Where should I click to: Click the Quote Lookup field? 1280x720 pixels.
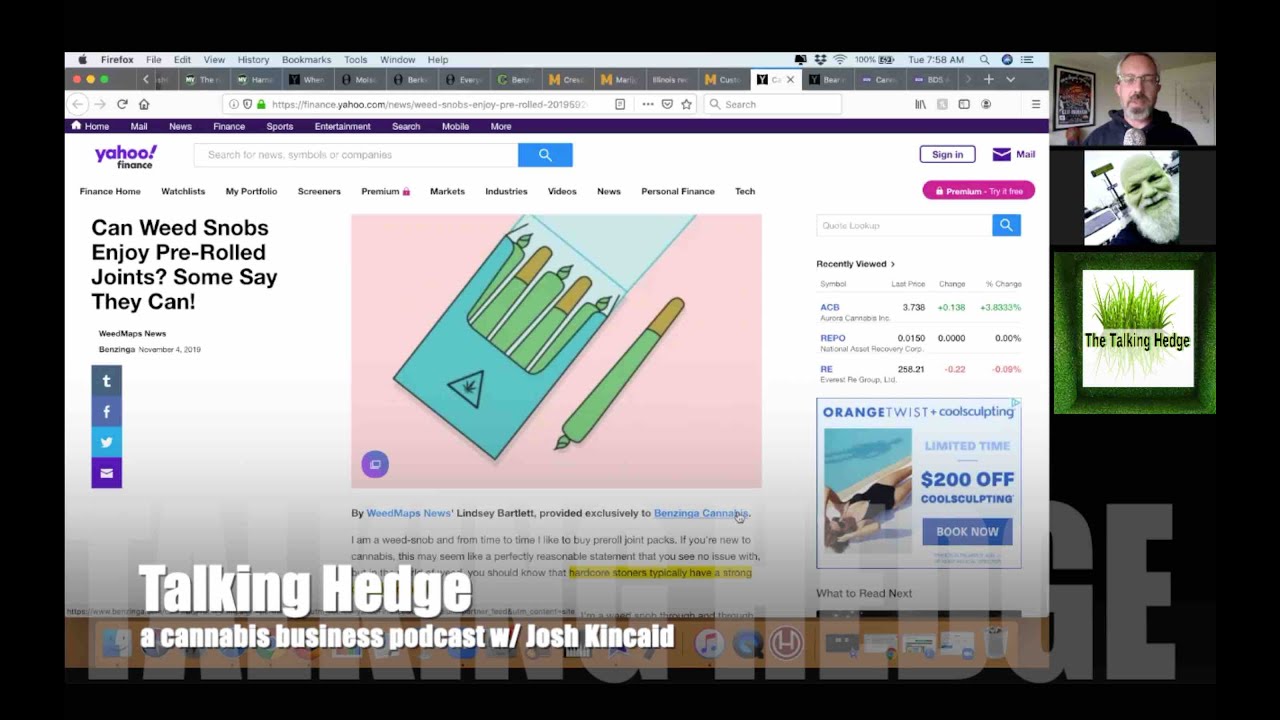(904, 225)
